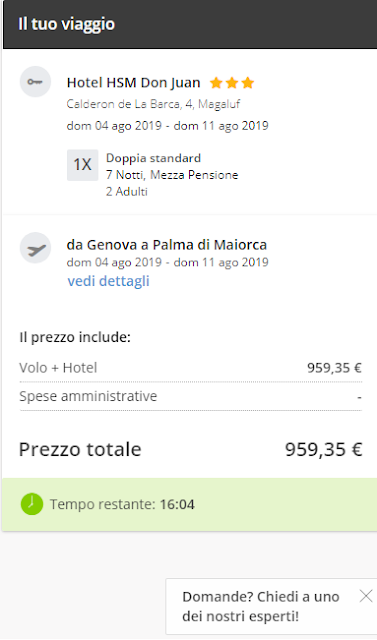Click the third gold star rating
Image resolution: width=377 pixels, height=640 pixels.
[x=247, y=83]
